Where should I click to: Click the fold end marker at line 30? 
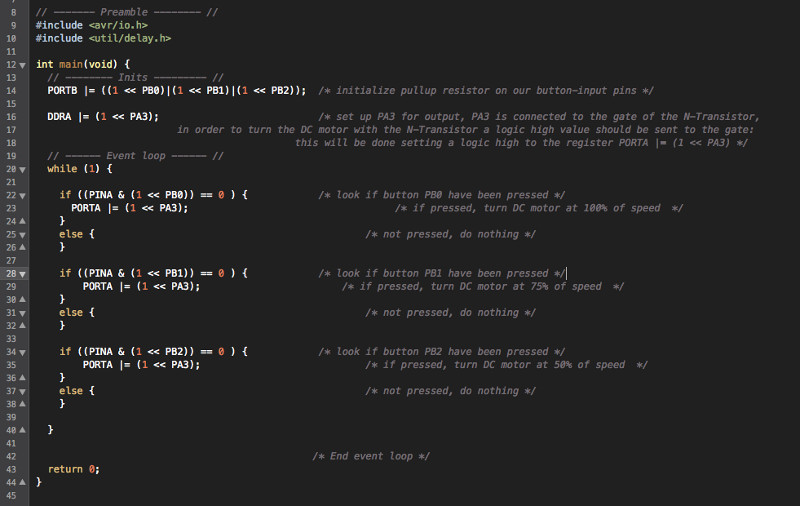[x=22, y=299]
